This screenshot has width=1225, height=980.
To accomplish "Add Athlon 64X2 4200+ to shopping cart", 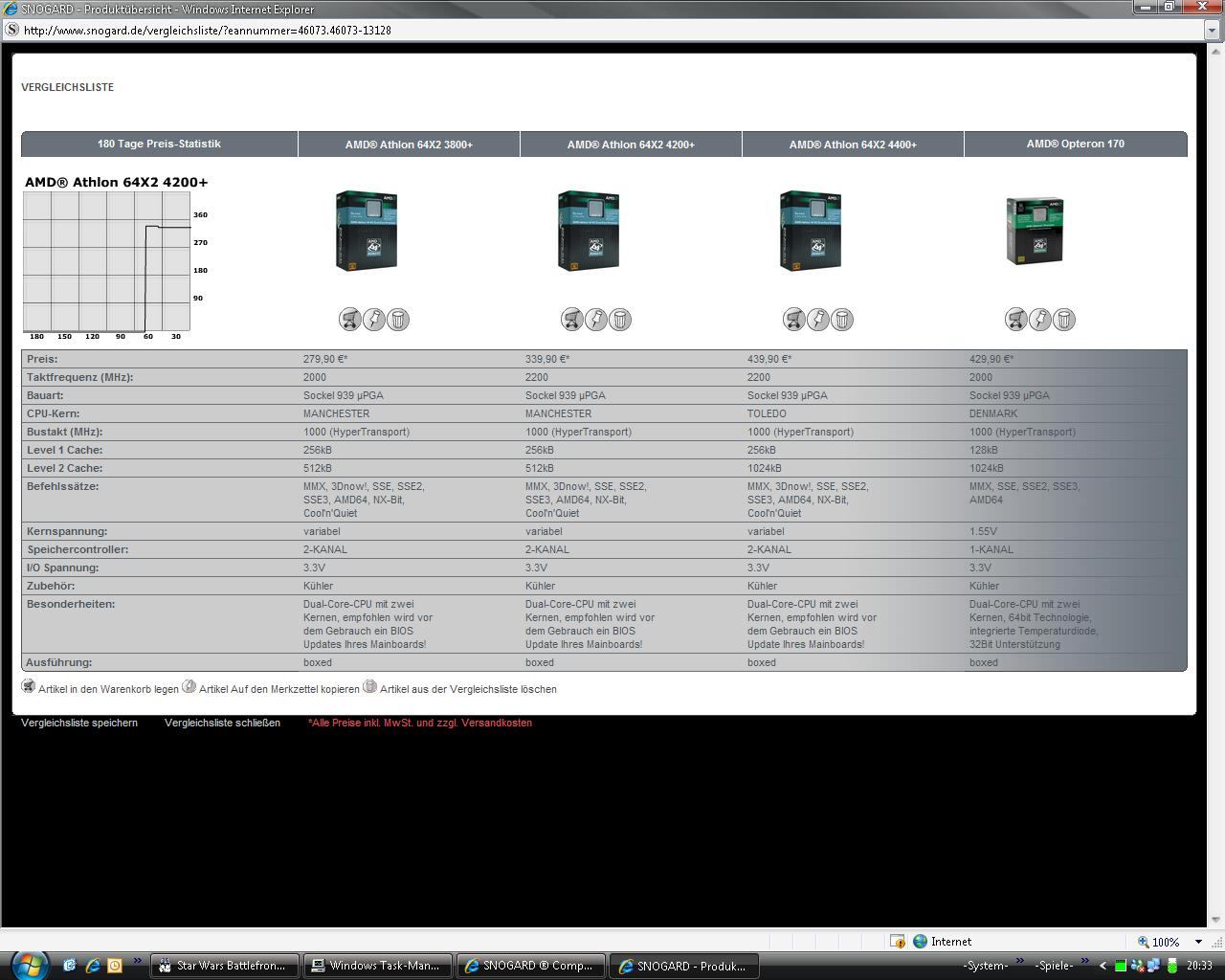I will (x=572, y=320).
